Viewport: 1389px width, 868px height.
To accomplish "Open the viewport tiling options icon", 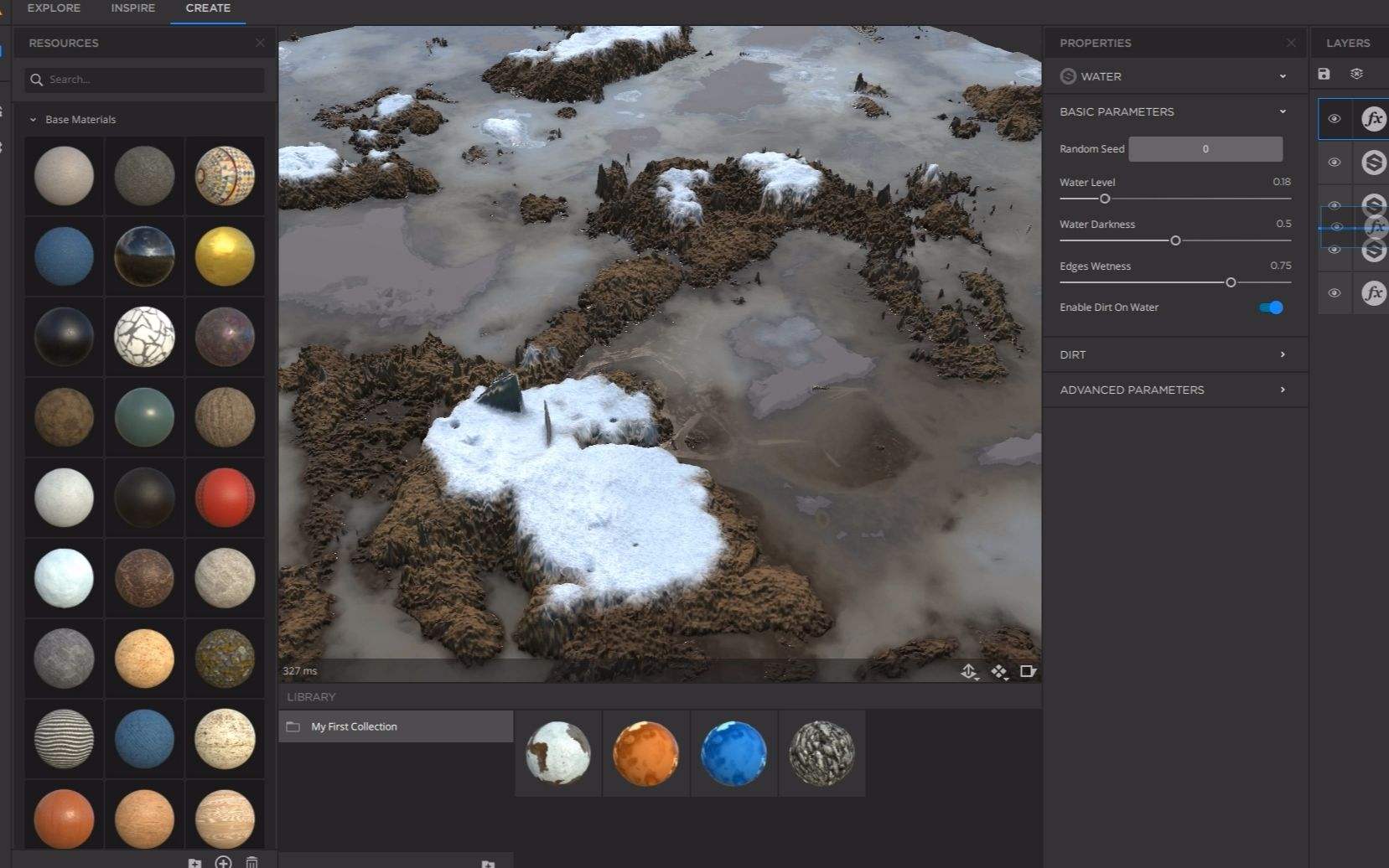I will click(998, 672).
